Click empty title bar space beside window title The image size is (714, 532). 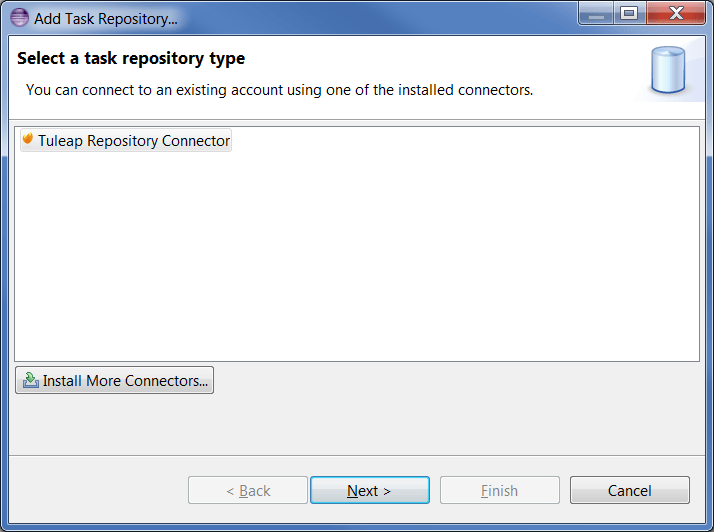pyautogui.click(x=380, y=17)
